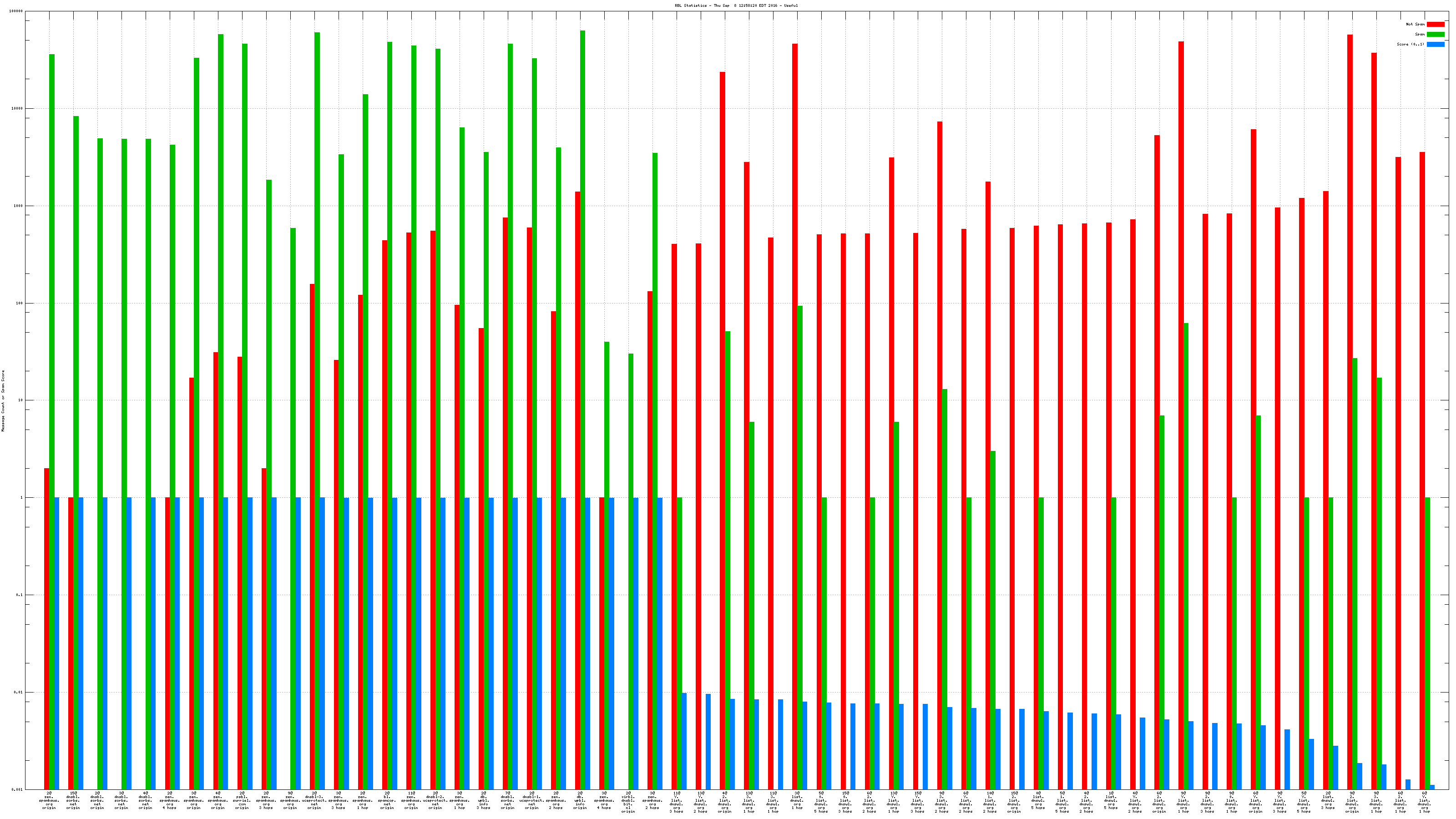Click the 7@ dnsbl.sorbs.net origin x-axis label

coord(508,800)
